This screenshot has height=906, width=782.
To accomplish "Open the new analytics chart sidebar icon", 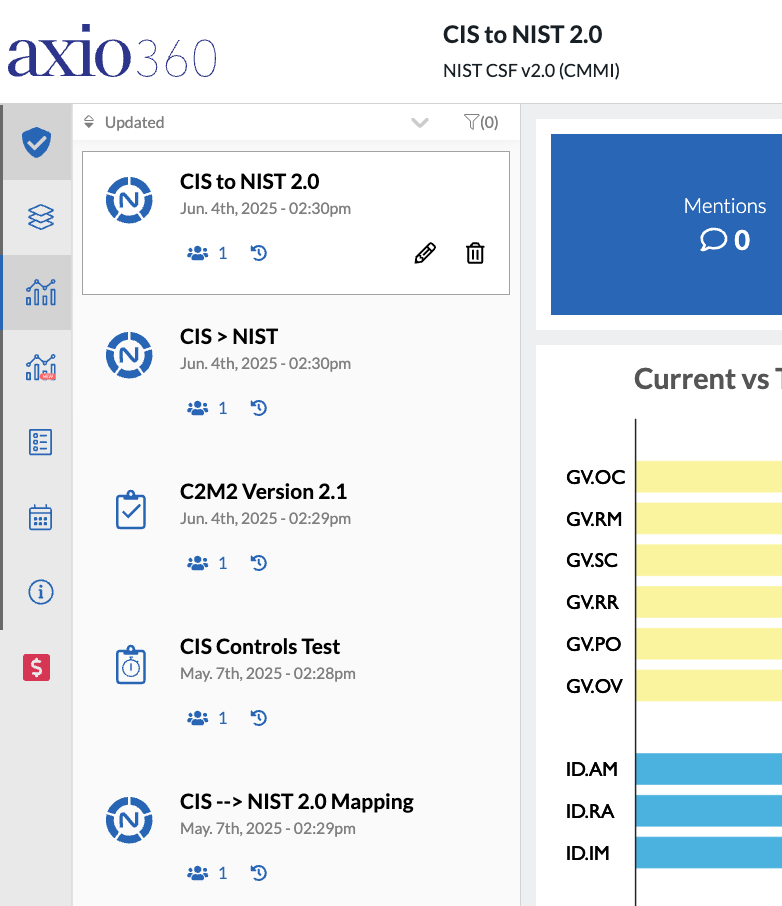I will [40, 367].
